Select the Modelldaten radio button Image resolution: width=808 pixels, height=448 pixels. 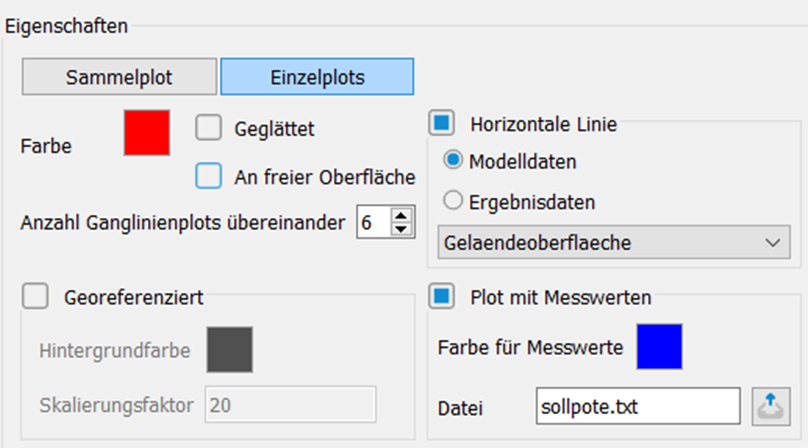coord(453,160)
